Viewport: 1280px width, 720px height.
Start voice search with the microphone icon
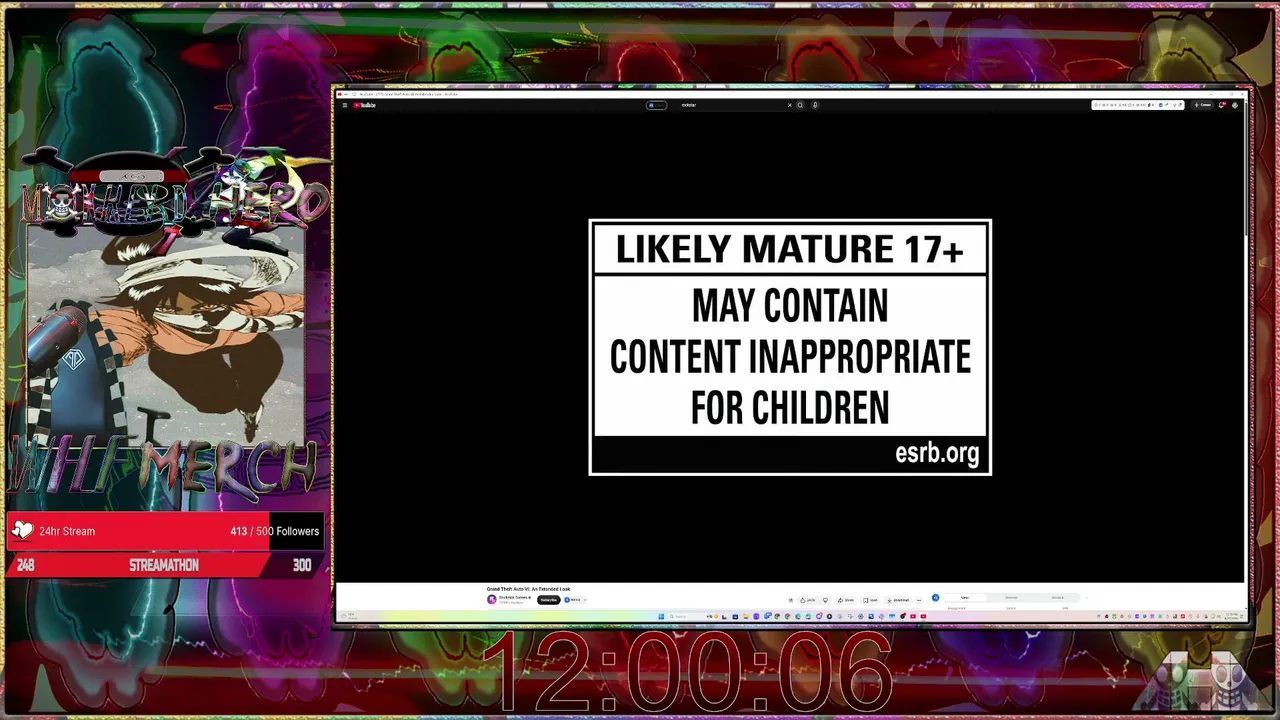pyautogui.click(x=815, y=105)
